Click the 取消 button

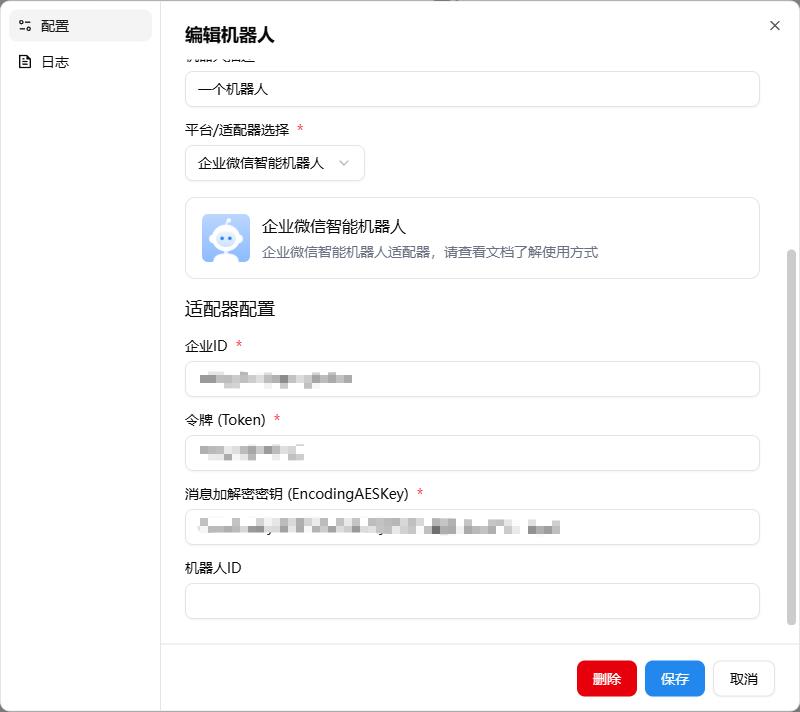point(743,678)
